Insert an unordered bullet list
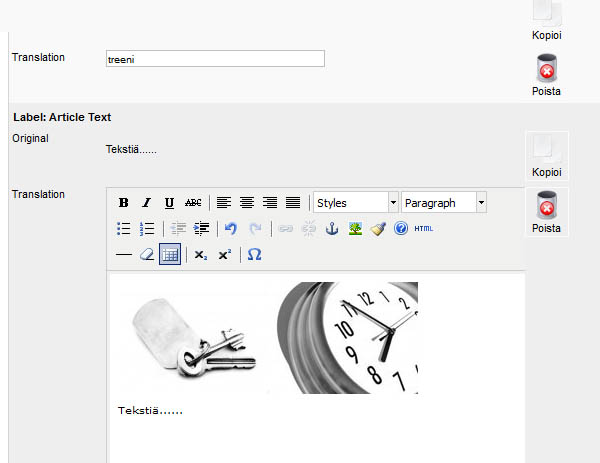 (124, 229)
